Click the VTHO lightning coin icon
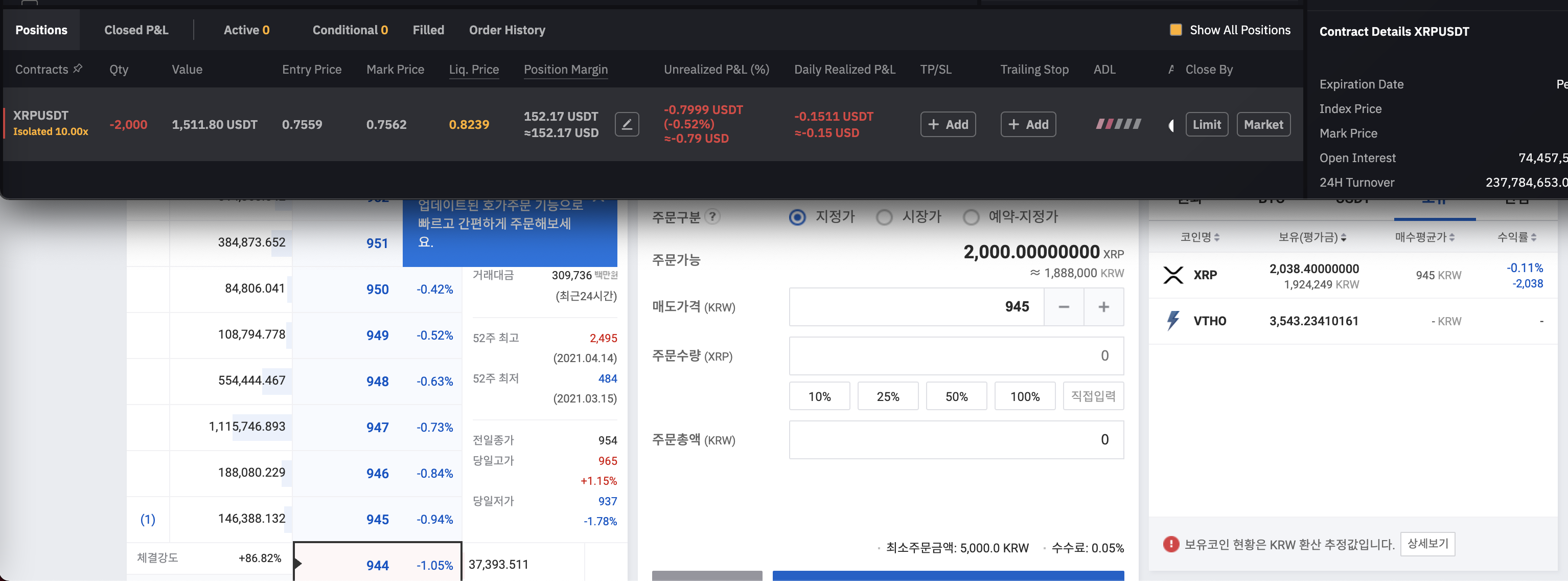1568x581 pixels. (1173, 320)
